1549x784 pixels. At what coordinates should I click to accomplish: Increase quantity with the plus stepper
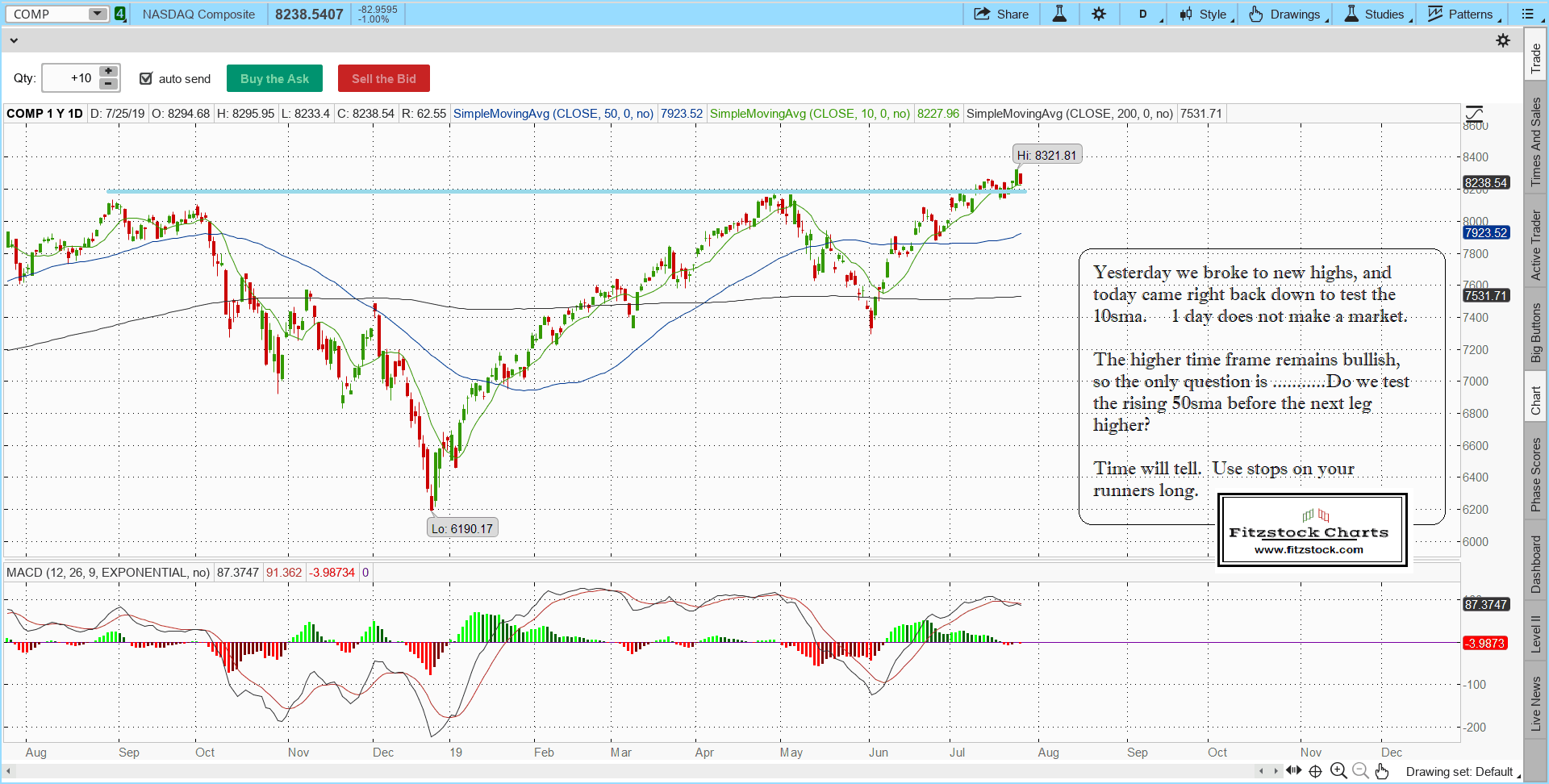click(109, 72)
